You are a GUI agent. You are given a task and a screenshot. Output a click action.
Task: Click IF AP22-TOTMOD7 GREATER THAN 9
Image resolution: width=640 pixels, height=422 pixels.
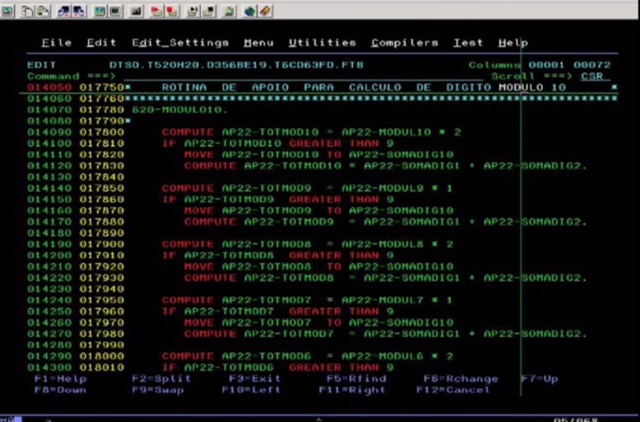pyautogui.click(x=278, y=312)
